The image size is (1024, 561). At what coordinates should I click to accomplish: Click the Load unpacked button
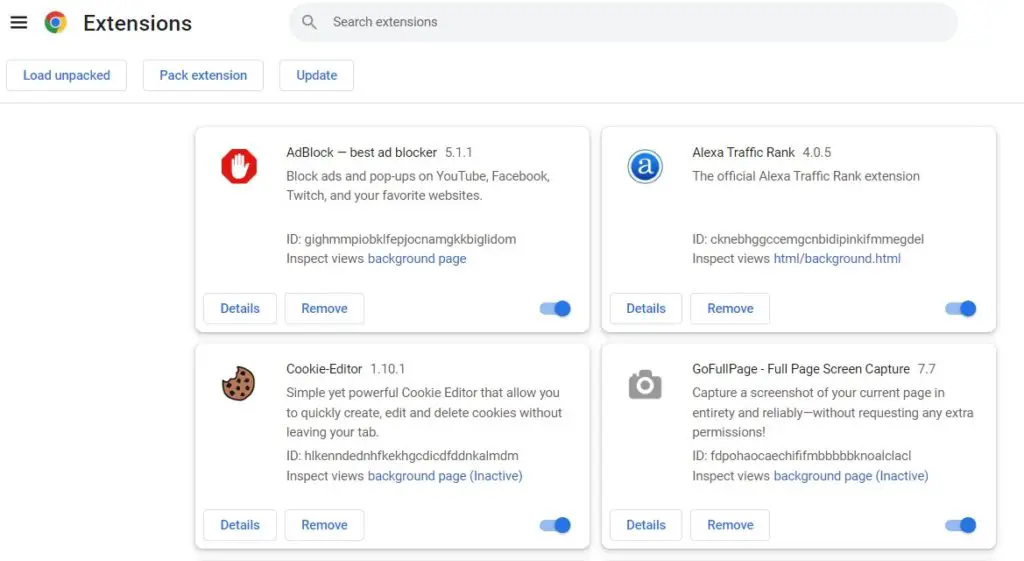coord(67,75)
